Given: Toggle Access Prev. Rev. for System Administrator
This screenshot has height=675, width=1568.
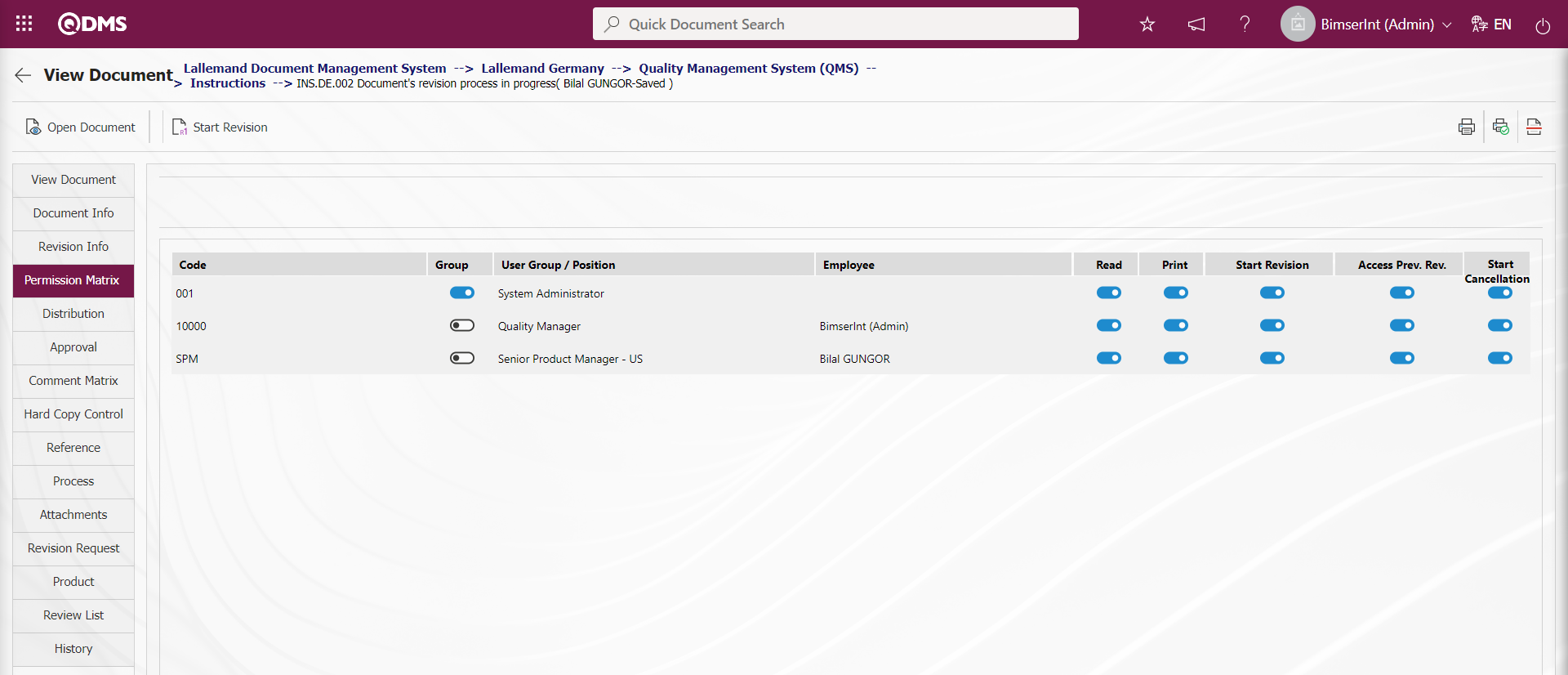Looking at the screenshot, I should click(1402, 293).
